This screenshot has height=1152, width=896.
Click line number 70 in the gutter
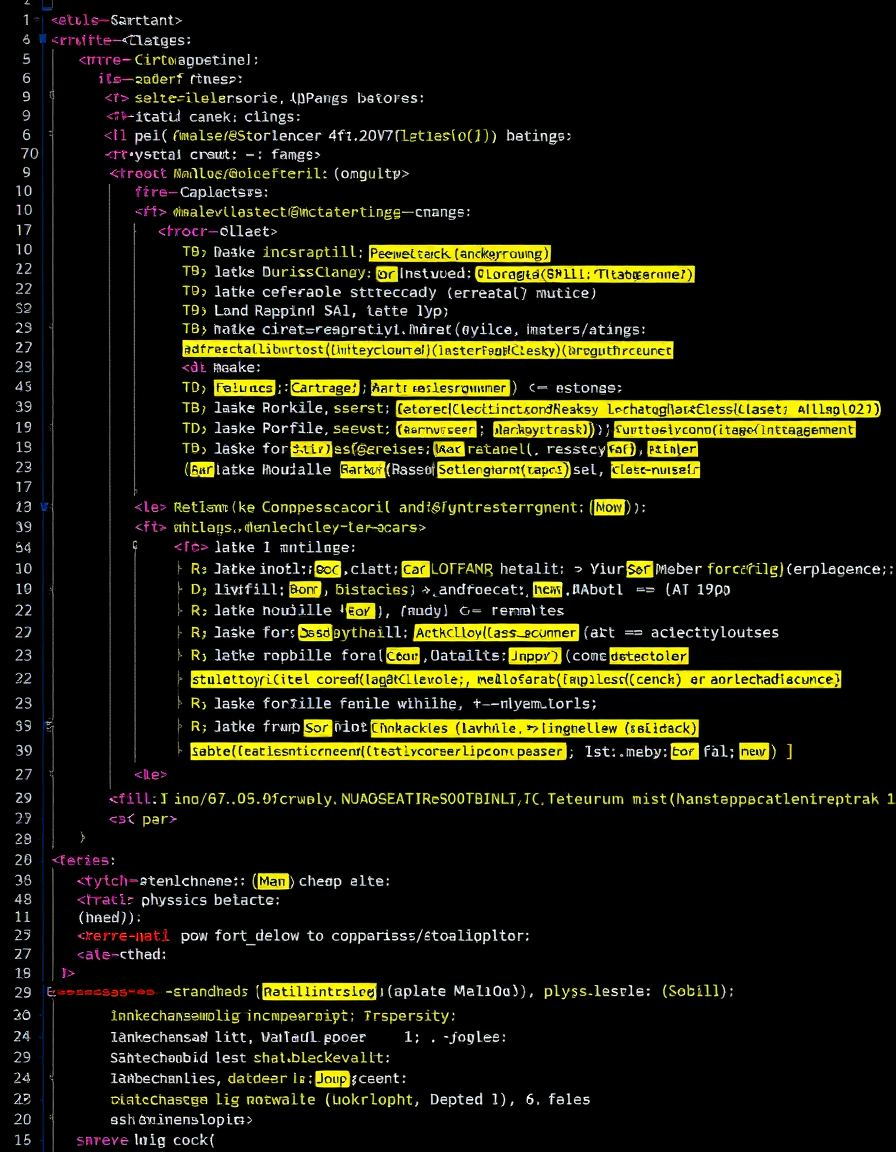(30, 154)
